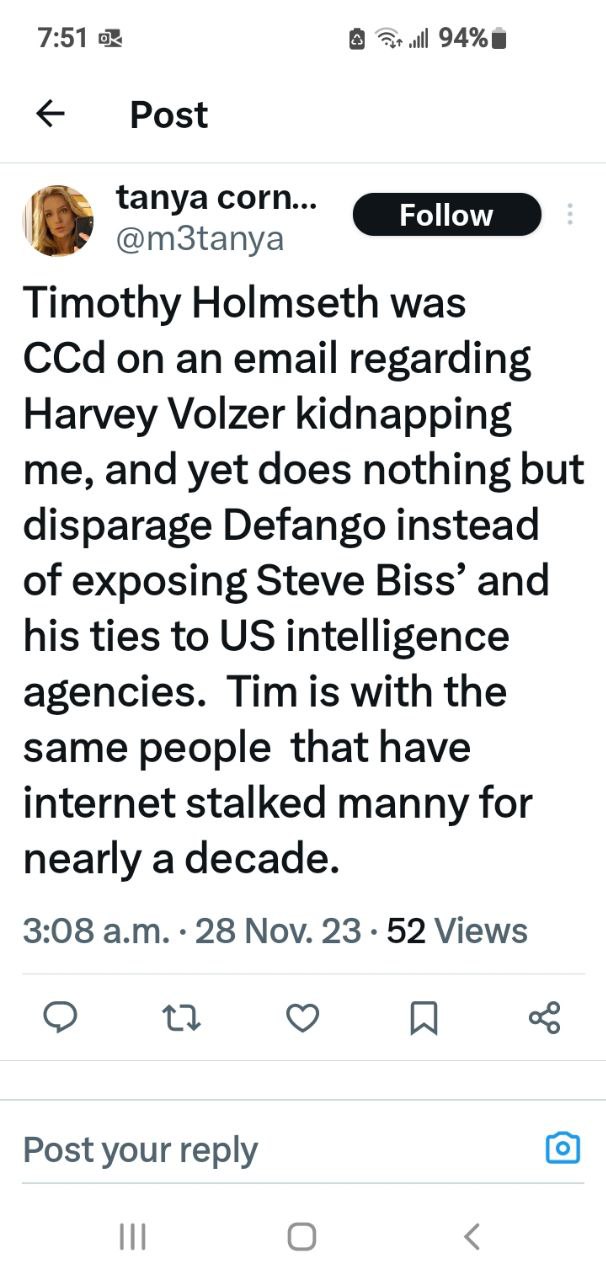The height and width of the screenshot is (1280, 606).
Task: Like the post with the heart icon
Action: pyautogui.click(x=302, y=1018)
